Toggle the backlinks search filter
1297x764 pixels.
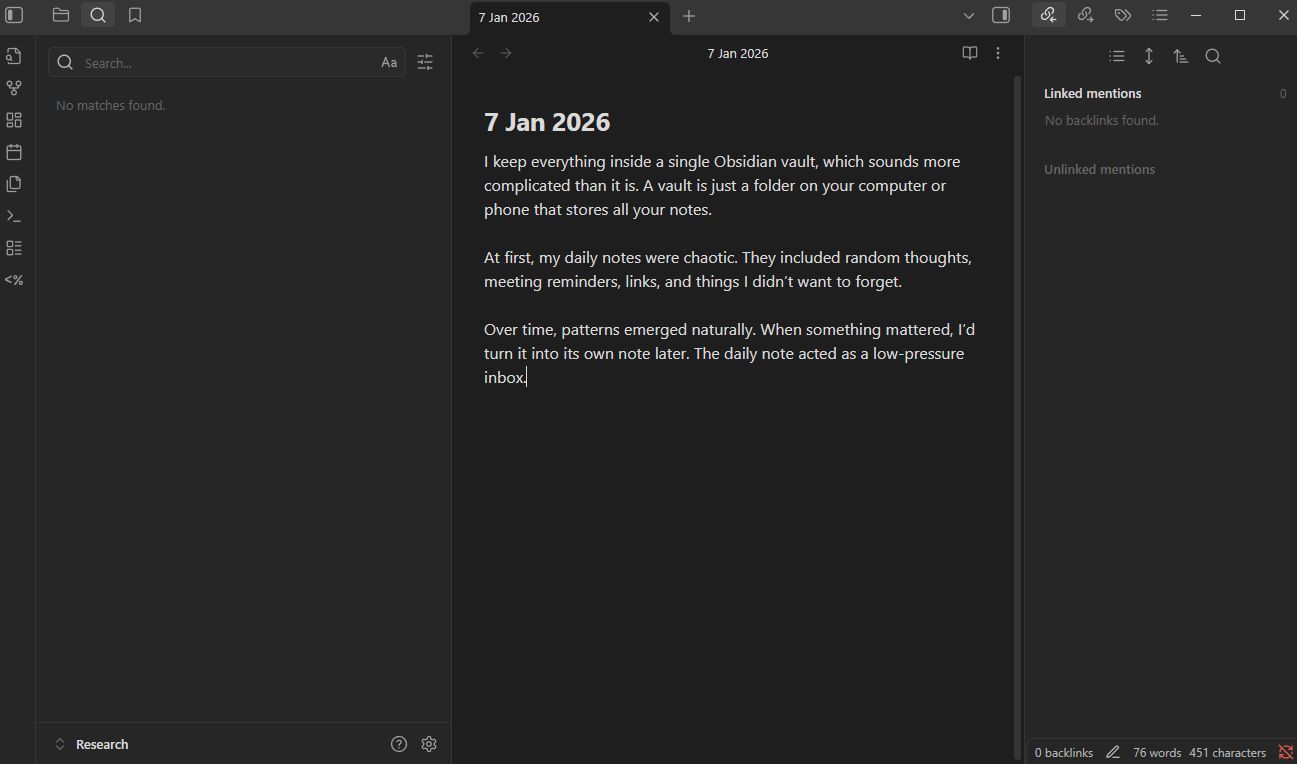(x=1213, y=56)
